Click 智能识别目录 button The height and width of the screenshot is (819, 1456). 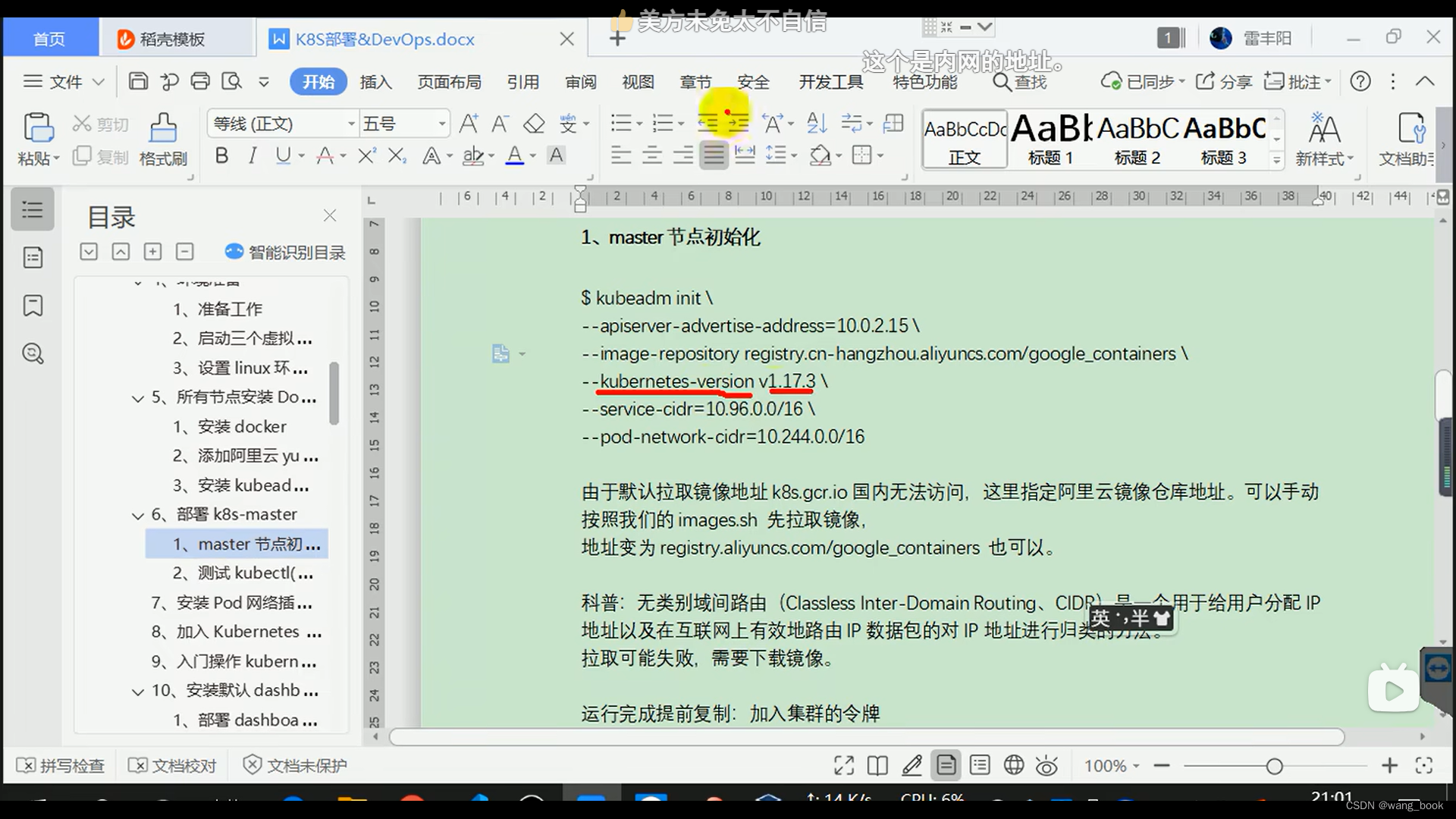coord(285,252)
